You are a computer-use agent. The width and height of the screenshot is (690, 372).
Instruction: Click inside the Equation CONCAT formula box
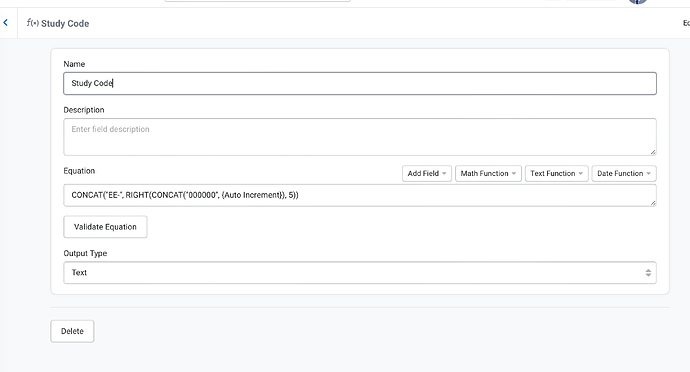pos(360,195)
